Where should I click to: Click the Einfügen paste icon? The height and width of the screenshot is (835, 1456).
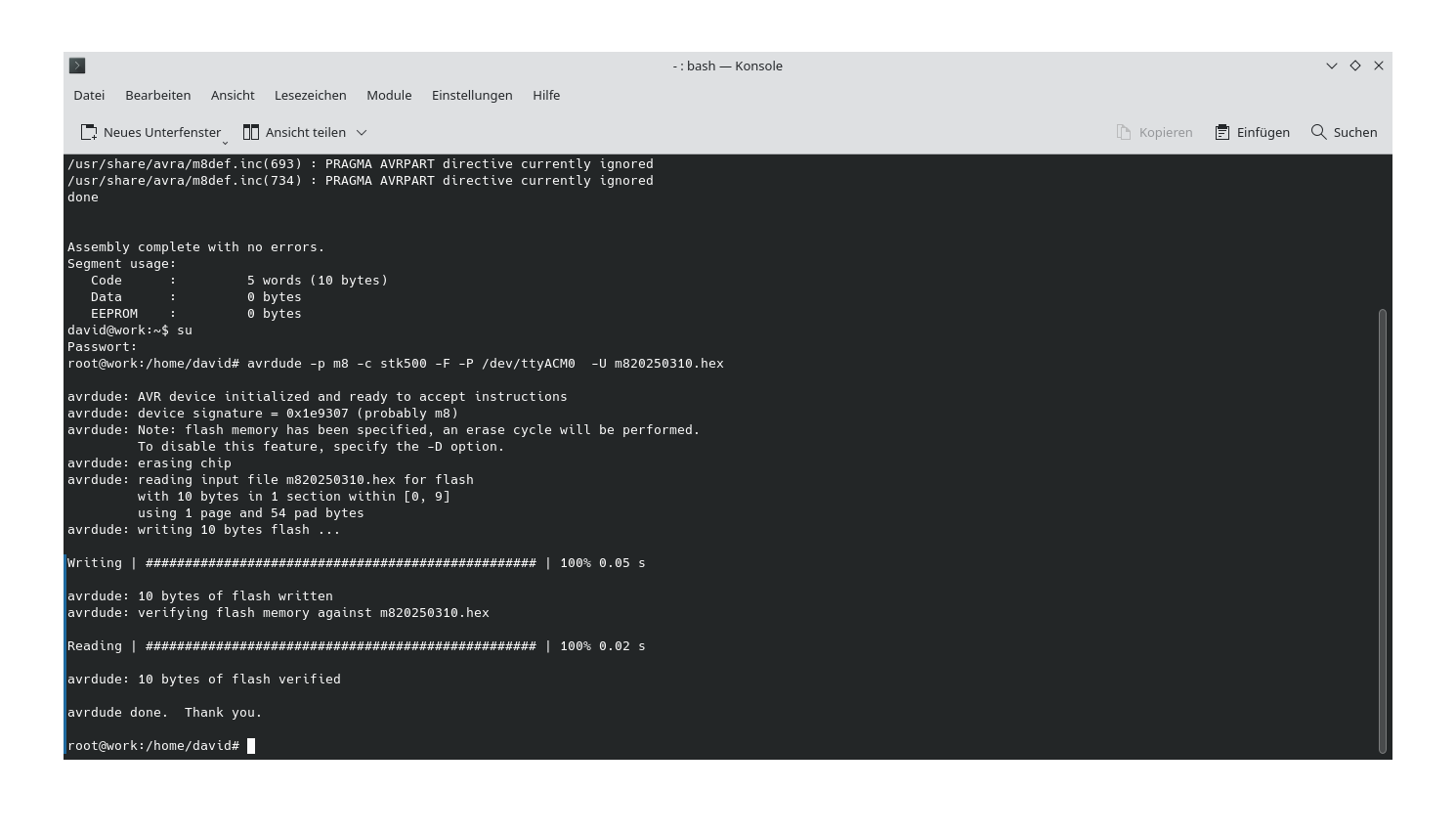tap(1220, 131)
